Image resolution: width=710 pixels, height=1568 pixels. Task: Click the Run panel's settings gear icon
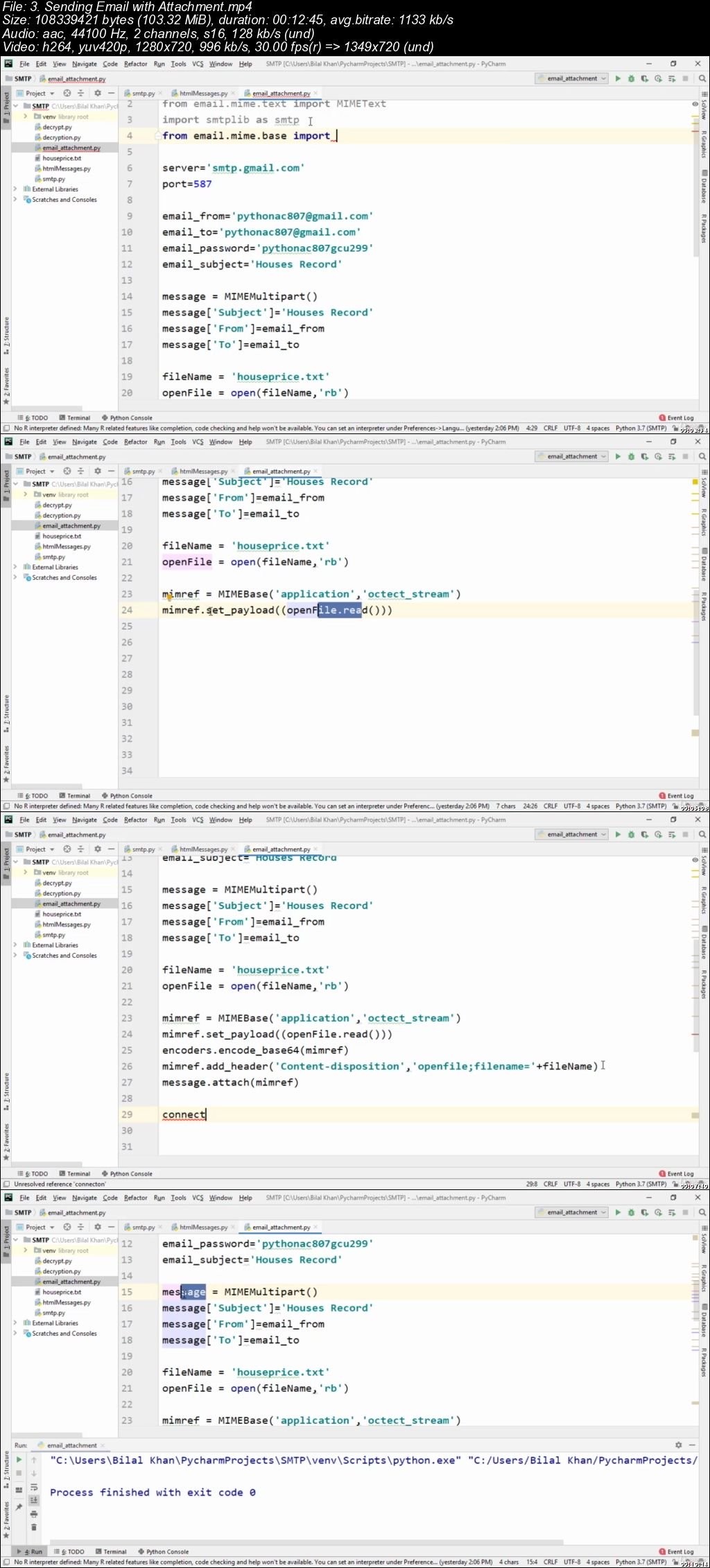tap(678, 1445)
